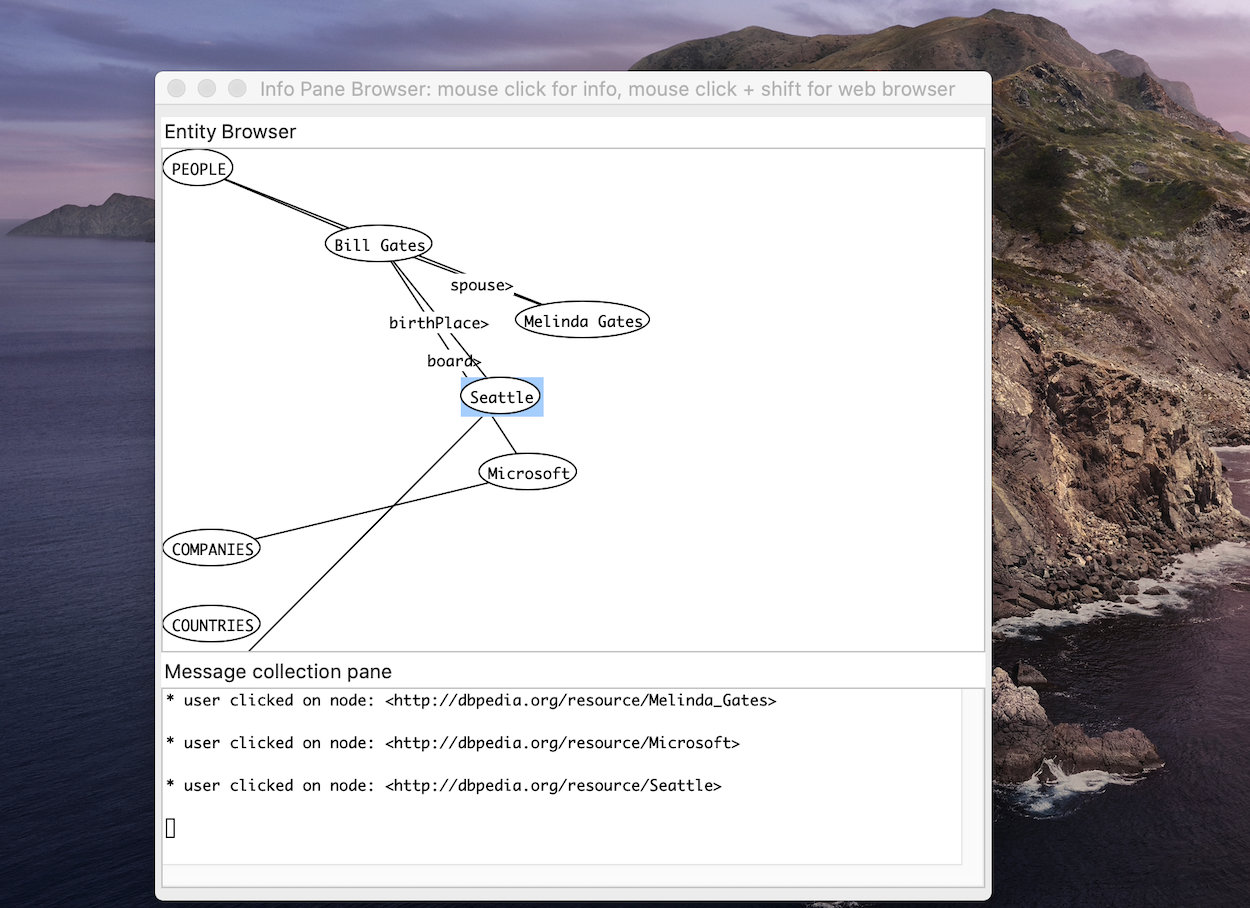Click the birthPlace> relationship label
This screenshot has width=1250, height=908.
click(438, 323)
